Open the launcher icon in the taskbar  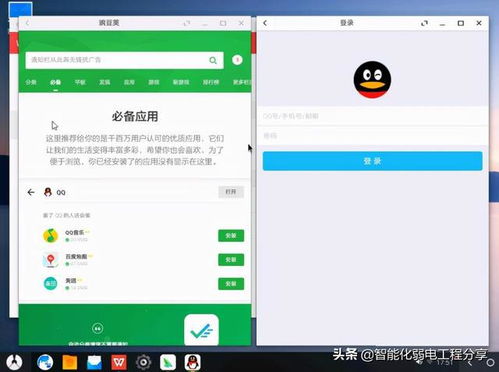pyautogui.click(x=14, y=362)
